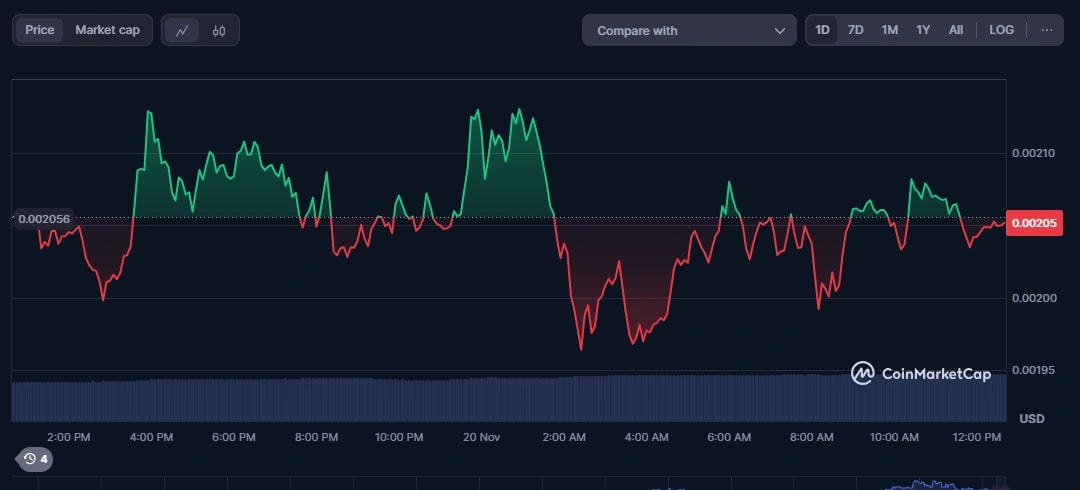The height and width of the screenshot is (490, 1080).
Task: Expand the Compare with chevron arrow
Action: (x=779, y=31)
